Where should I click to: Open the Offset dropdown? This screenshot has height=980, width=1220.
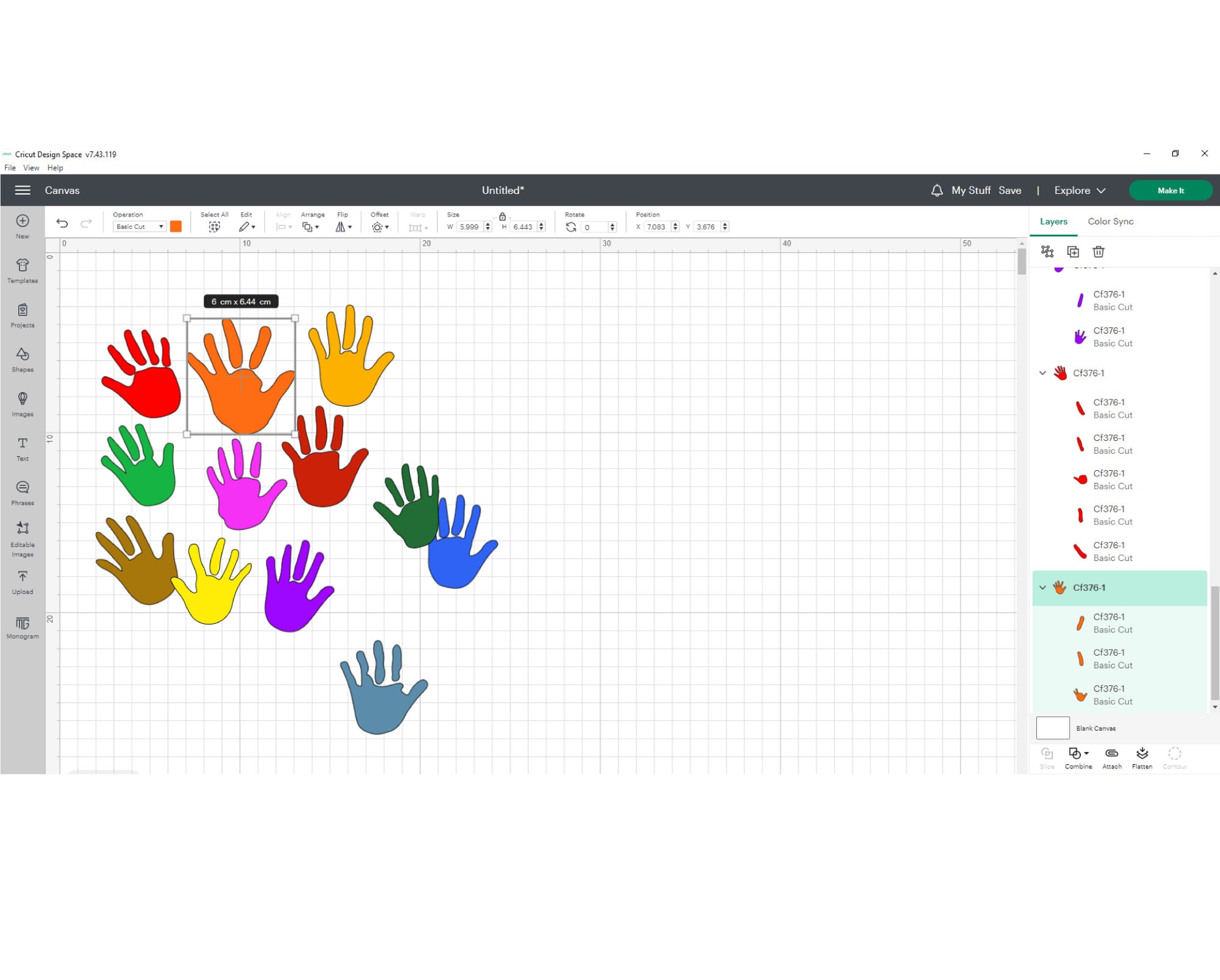coord(380,227)
